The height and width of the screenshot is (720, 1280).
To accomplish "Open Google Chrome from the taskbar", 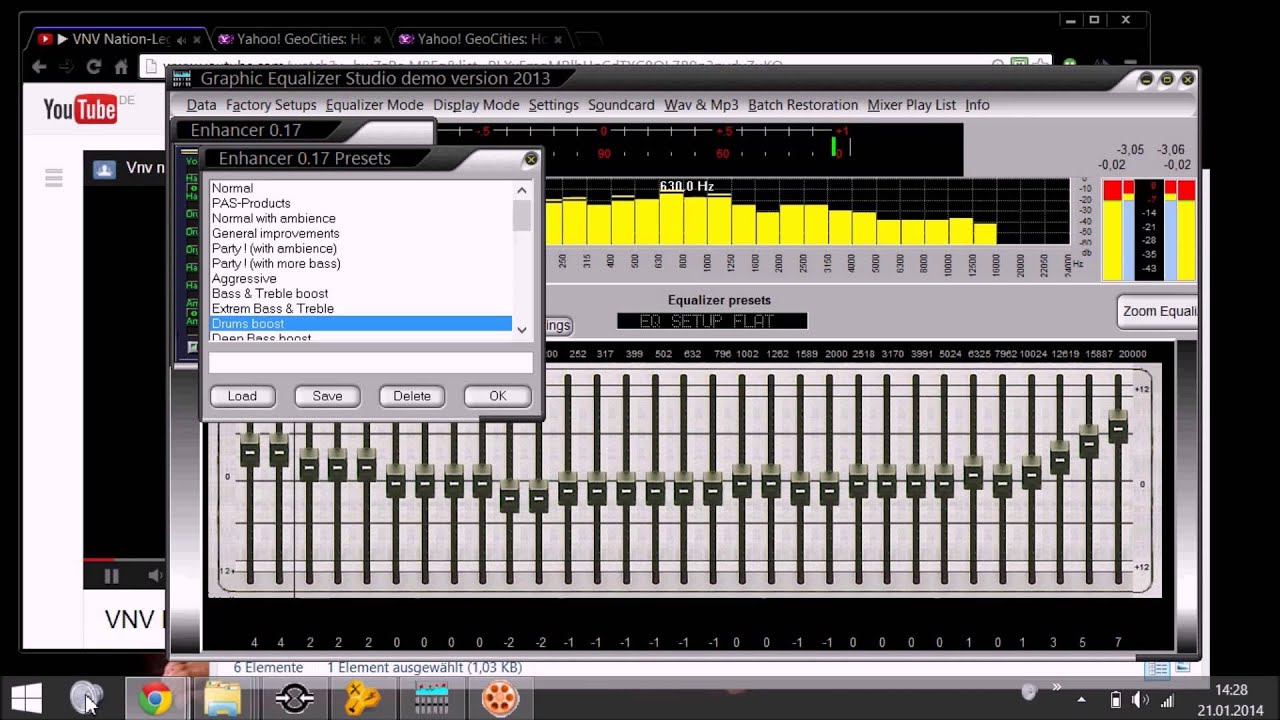I will [155, 698].
